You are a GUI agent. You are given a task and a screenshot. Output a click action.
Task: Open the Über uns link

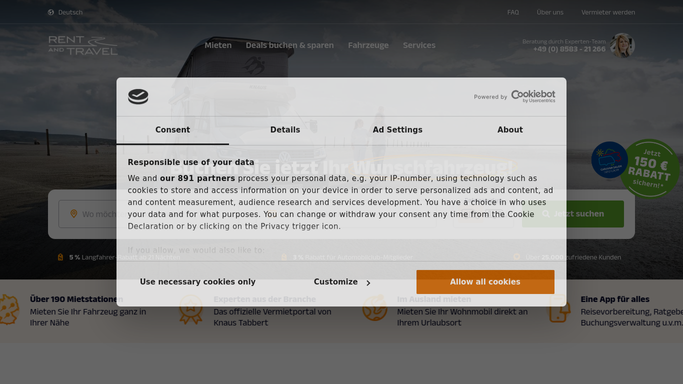click(x=550, y=12)
